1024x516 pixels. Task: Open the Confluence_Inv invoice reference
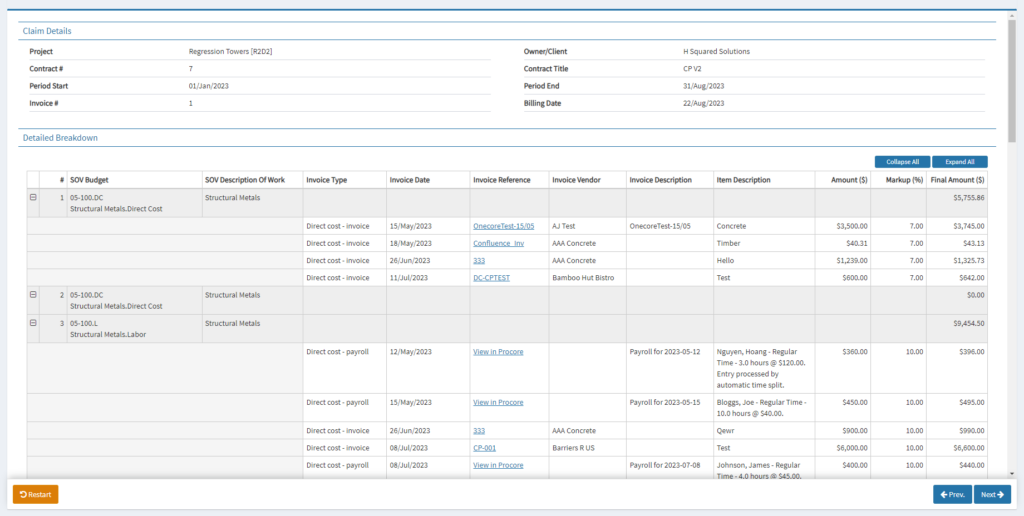[x=498, y=243]
